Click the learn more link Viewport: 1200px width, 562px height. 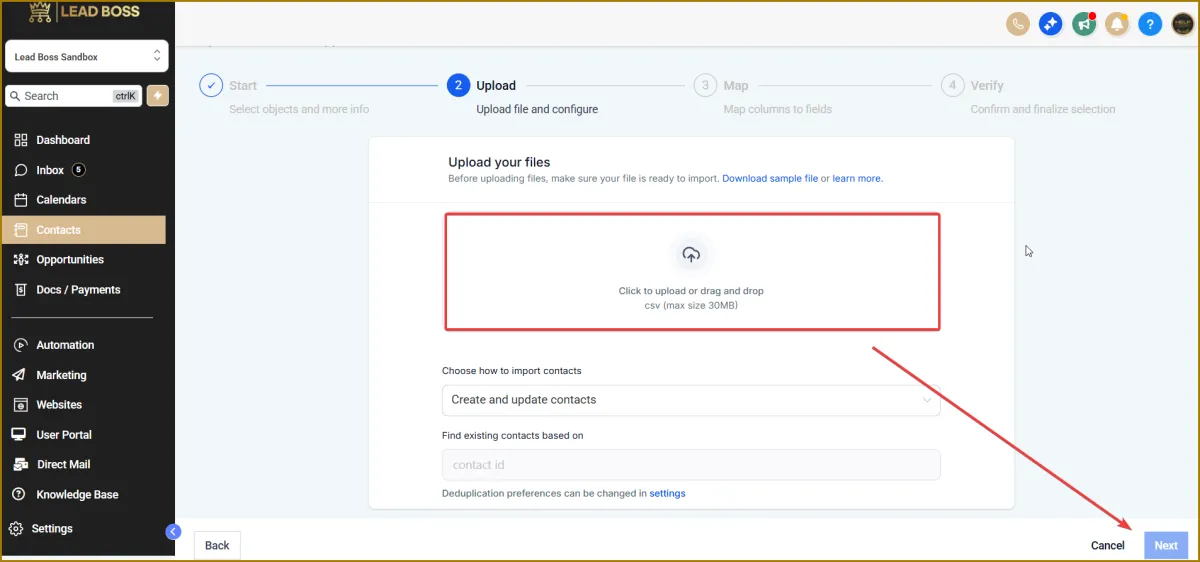[857, 178]
